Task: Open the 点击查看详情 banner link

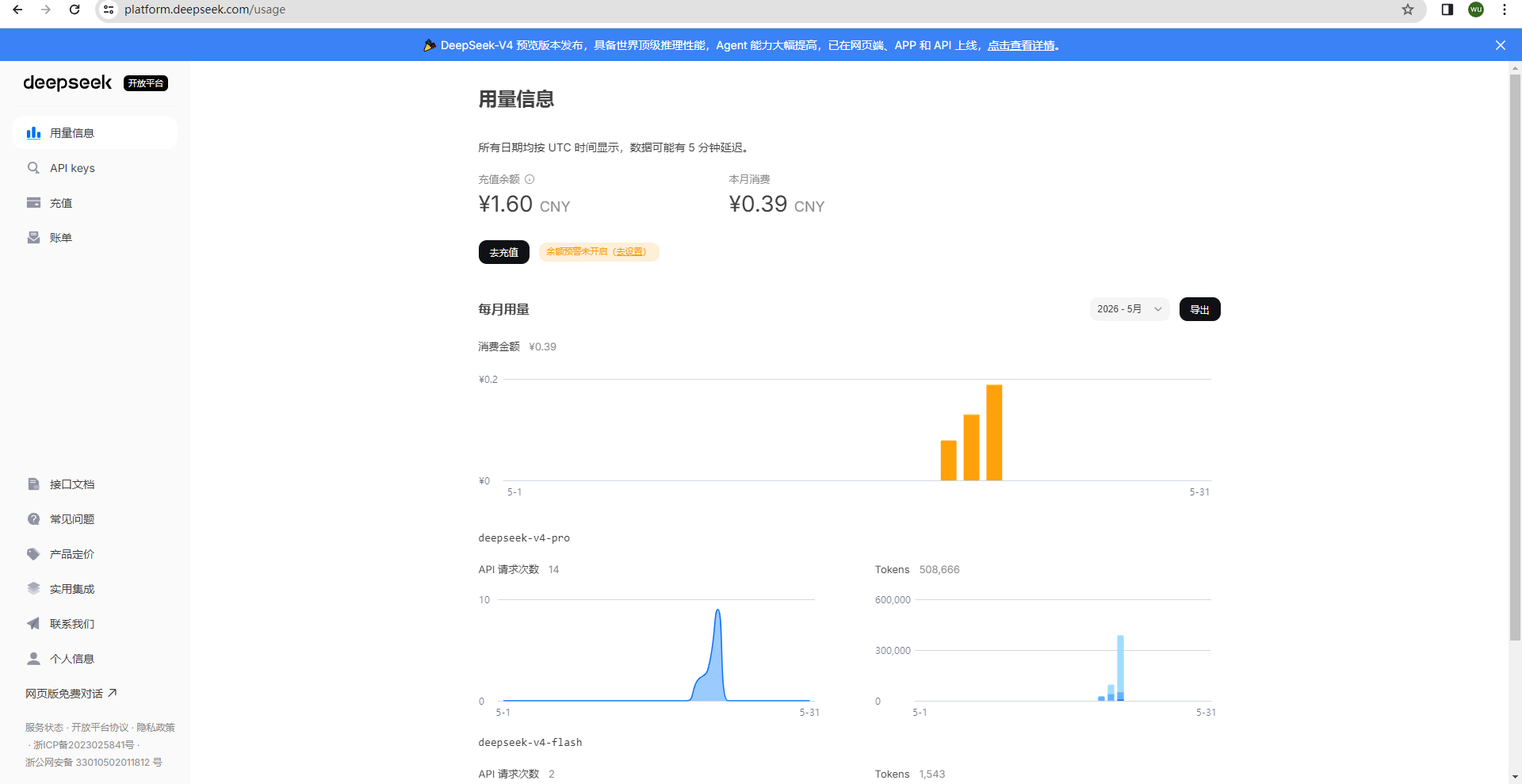Action: click(1021, 45)
